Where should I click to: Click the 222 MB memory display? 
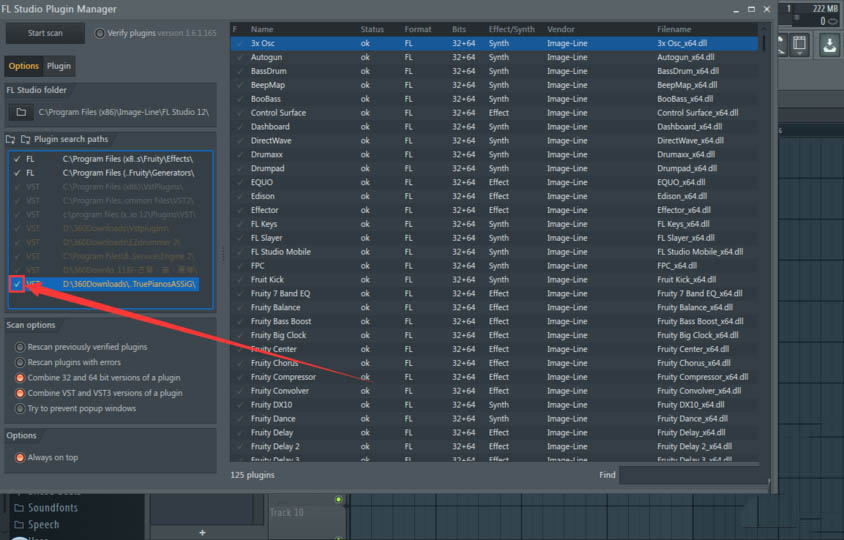click(825, 9)
